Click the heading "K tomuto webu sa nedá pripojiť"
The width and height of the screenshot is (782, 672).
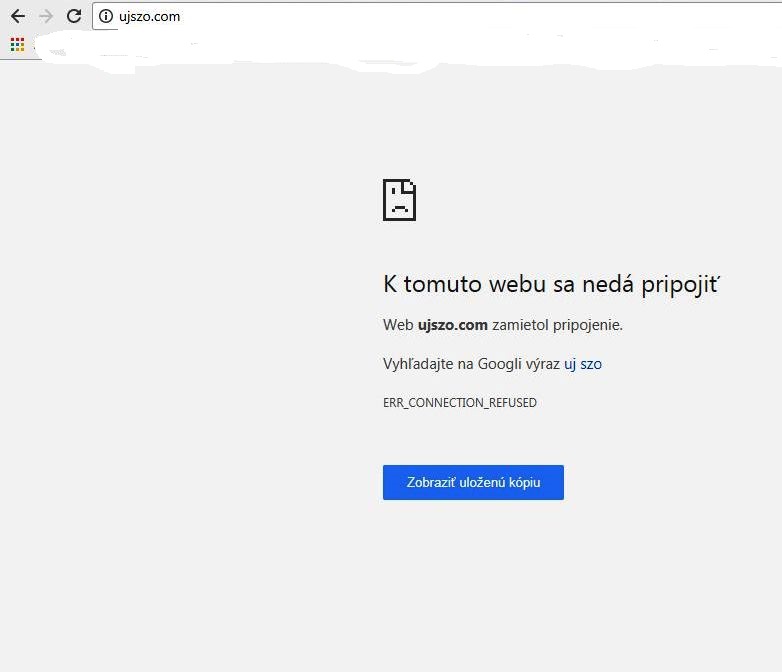coord(551,284)
